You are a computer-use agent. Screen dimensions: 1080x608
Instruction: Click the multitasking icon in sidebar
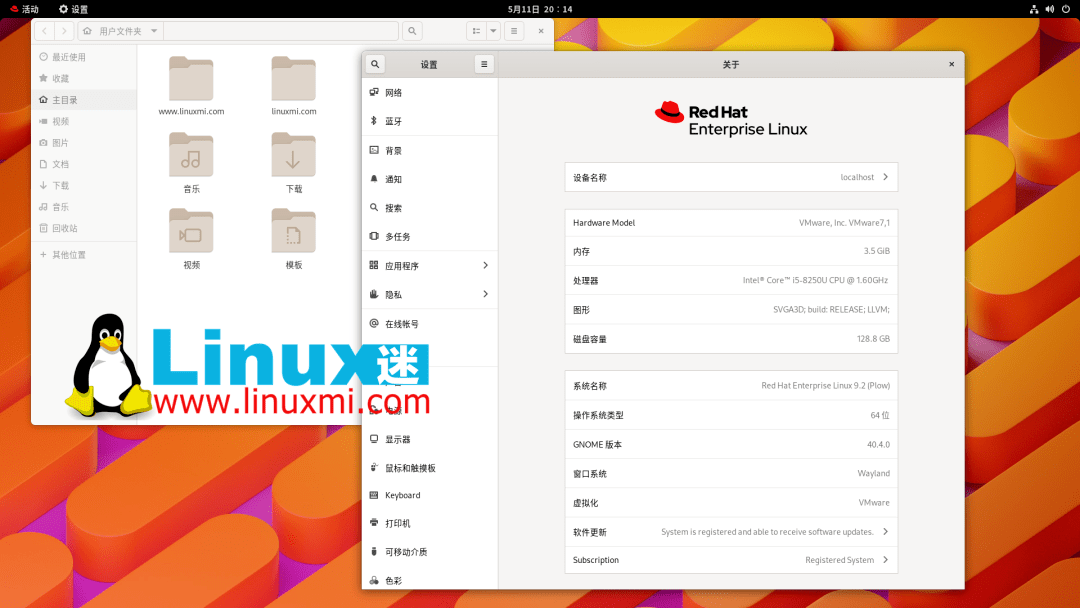click(x=374, y=235)
